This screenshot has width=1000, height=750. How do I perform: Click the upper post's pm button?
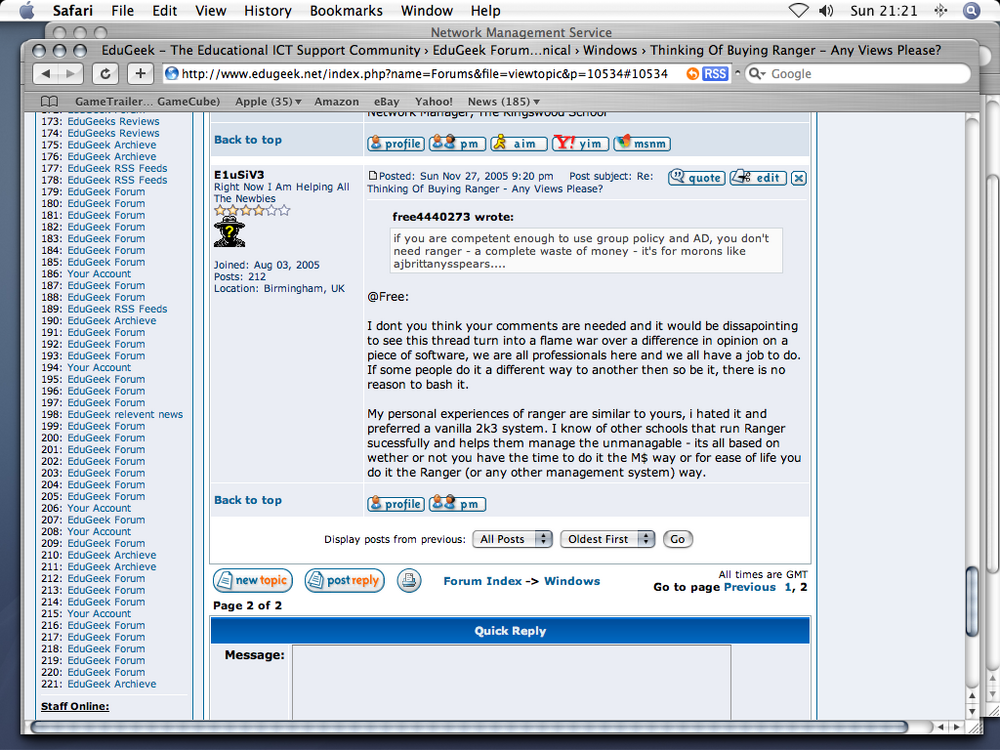point(457,143)
